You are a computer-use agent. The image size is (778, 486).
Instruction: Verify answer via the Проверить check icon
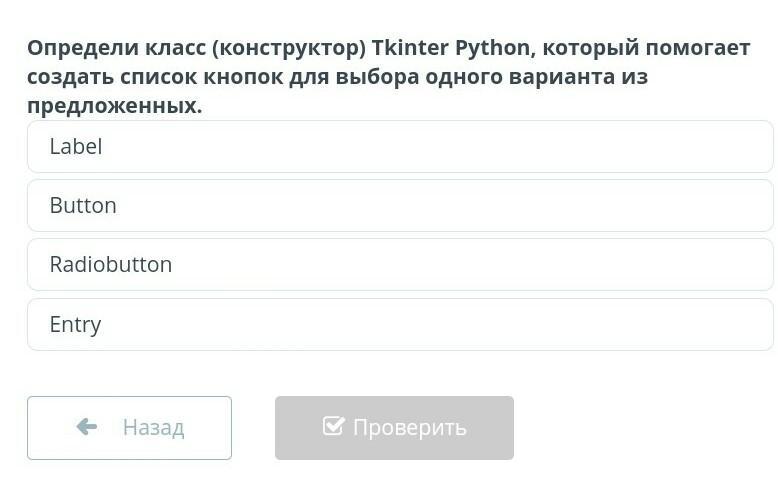point(334,427)
